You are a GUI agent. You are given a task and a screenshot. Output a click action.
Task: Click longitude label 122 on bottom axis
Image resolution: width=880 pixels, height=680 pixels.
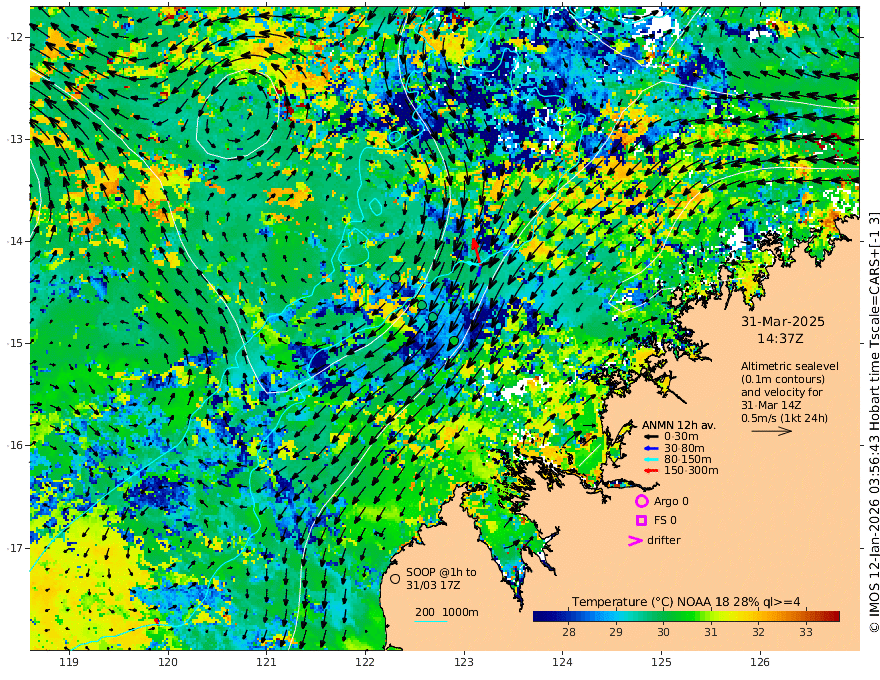tap(365, 662)
